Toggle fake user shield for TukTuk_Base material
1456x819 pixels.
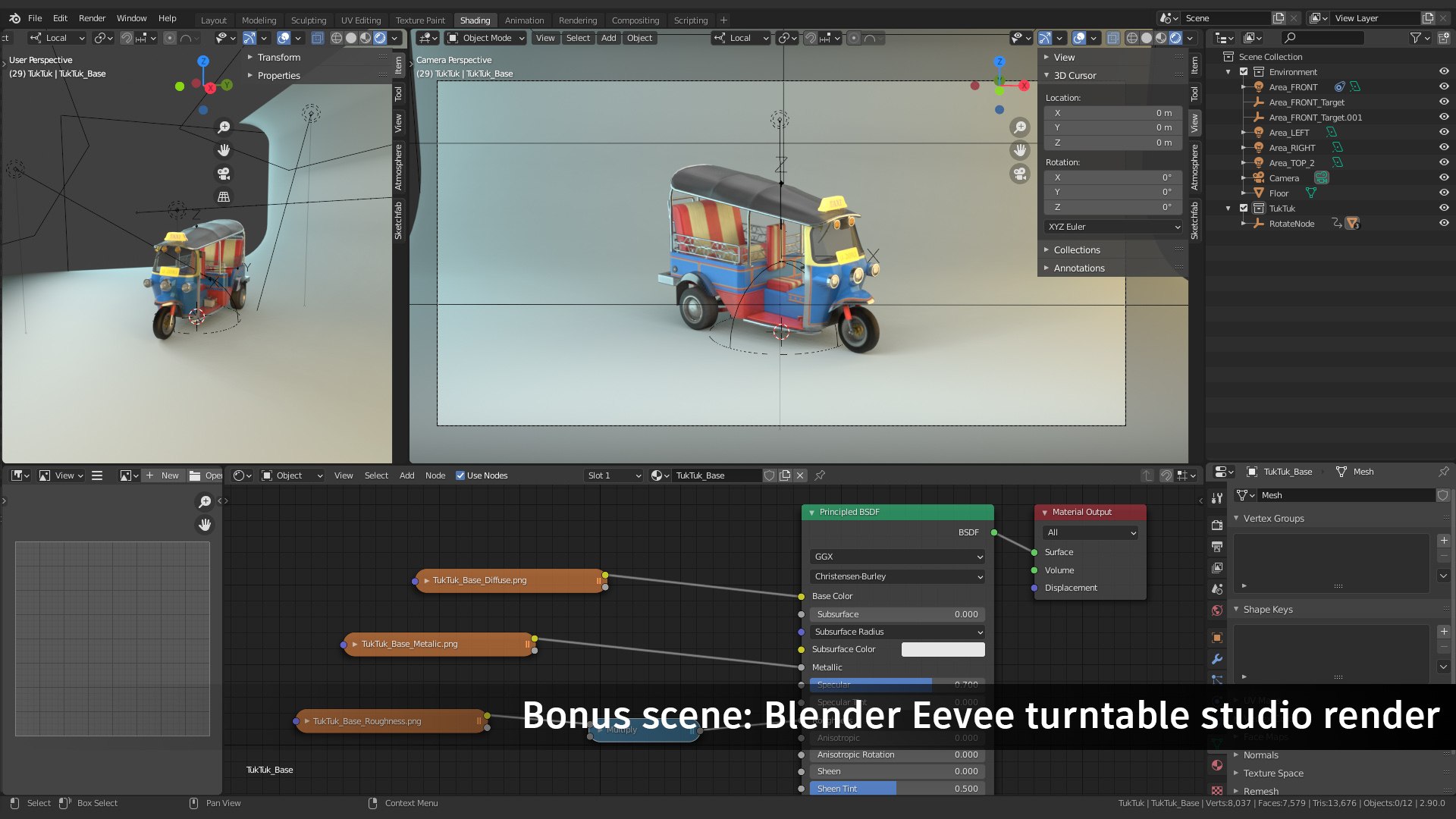(770, 475)
